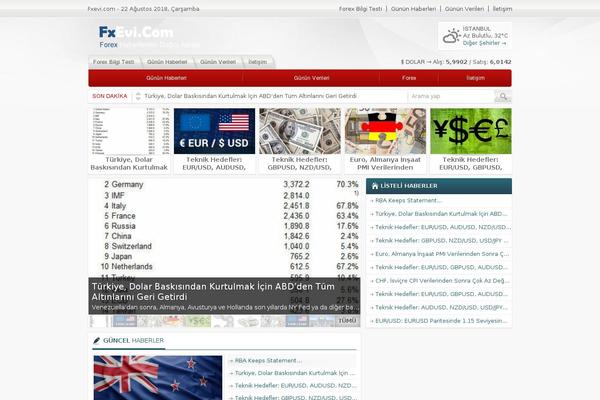The width and height of the screenshot is (600, 400).
Task: Click the TÜMÜ button in slider strip
Action: coord(347,321)
